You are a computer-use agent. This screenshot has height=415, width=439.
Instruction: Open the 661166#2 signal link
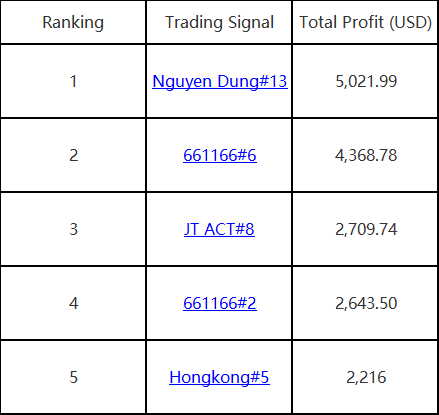[x=220, y=303]
